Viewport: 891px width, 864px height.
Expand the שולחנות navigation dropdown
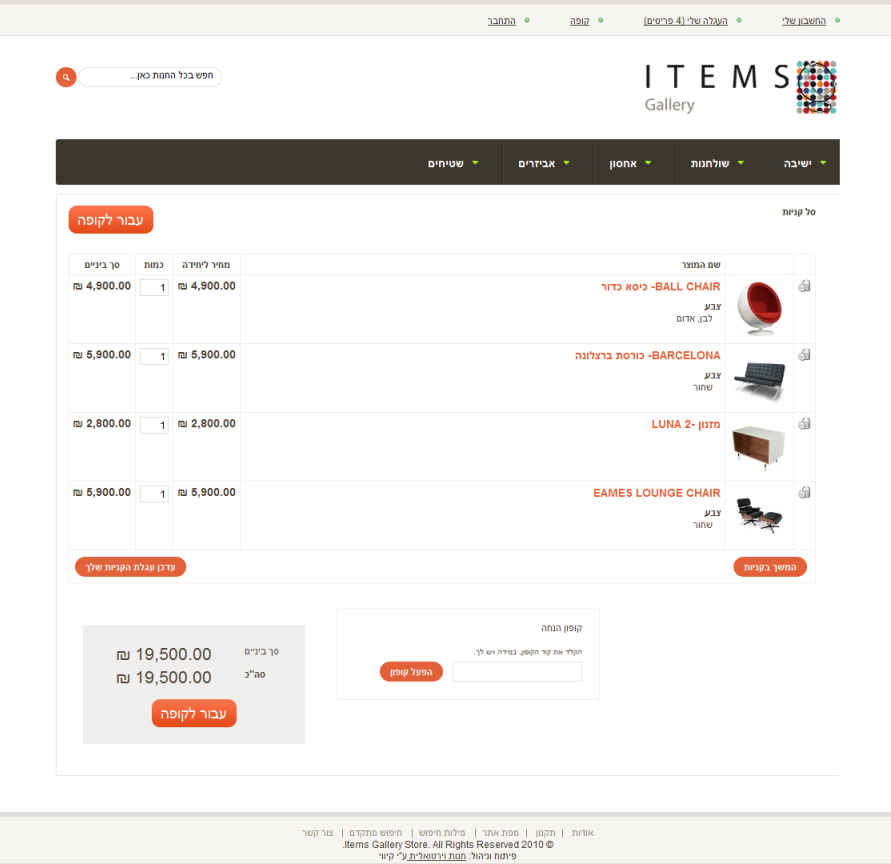[717, 163]
